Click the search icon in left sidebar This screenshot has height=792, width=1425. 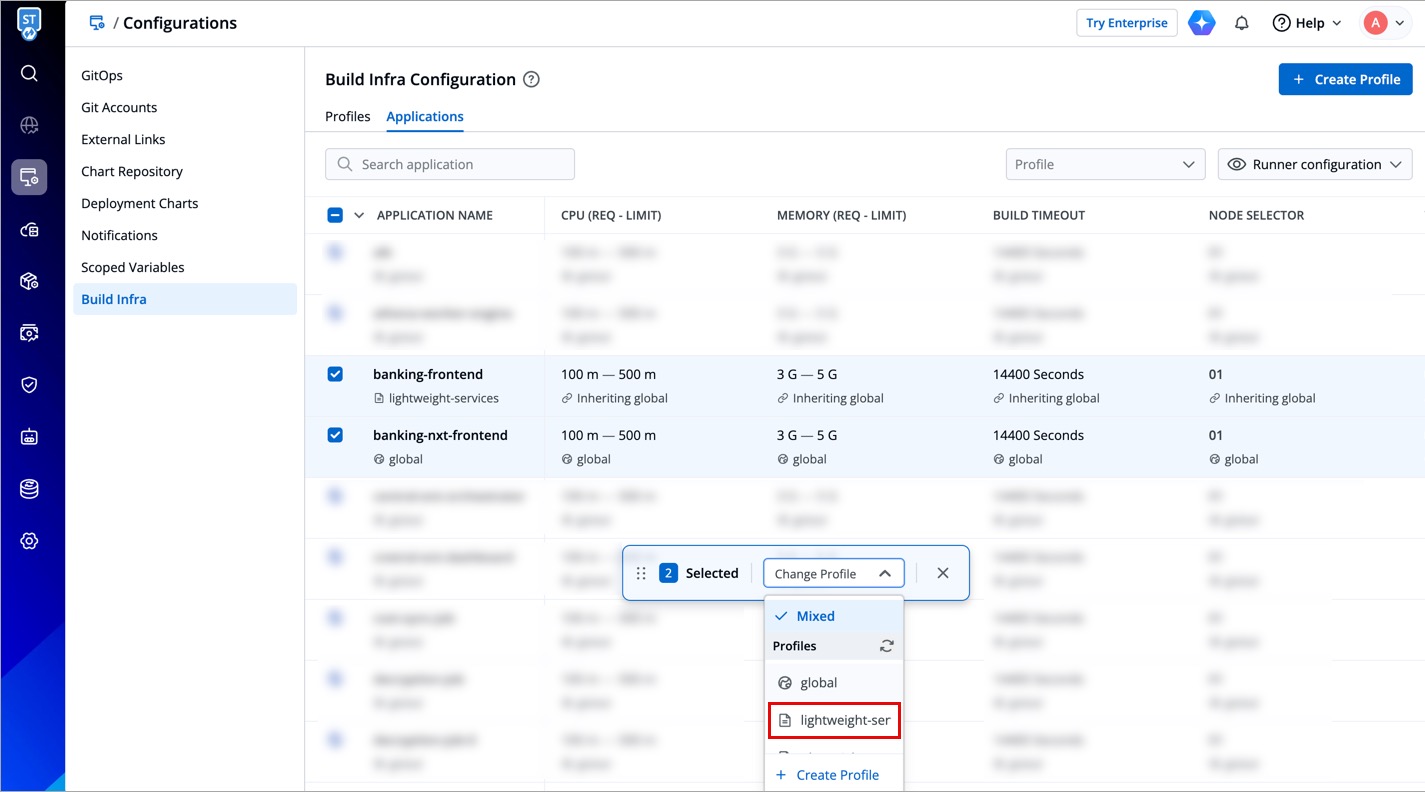(29, 73)
